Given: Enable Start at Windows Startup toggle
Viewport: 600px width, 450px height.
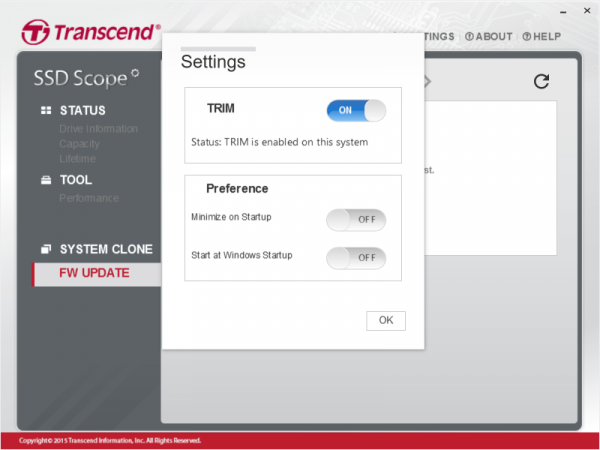Looking at the screenshot, I should pyautogui.click(x=356, y=258).
